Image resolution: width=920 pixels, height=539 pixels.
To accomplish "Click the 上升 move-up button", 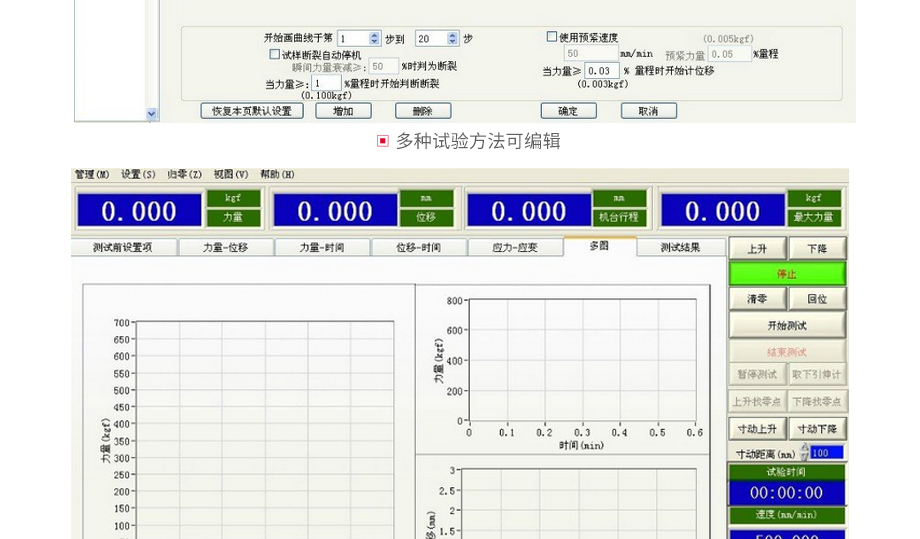I will point(757,248).
